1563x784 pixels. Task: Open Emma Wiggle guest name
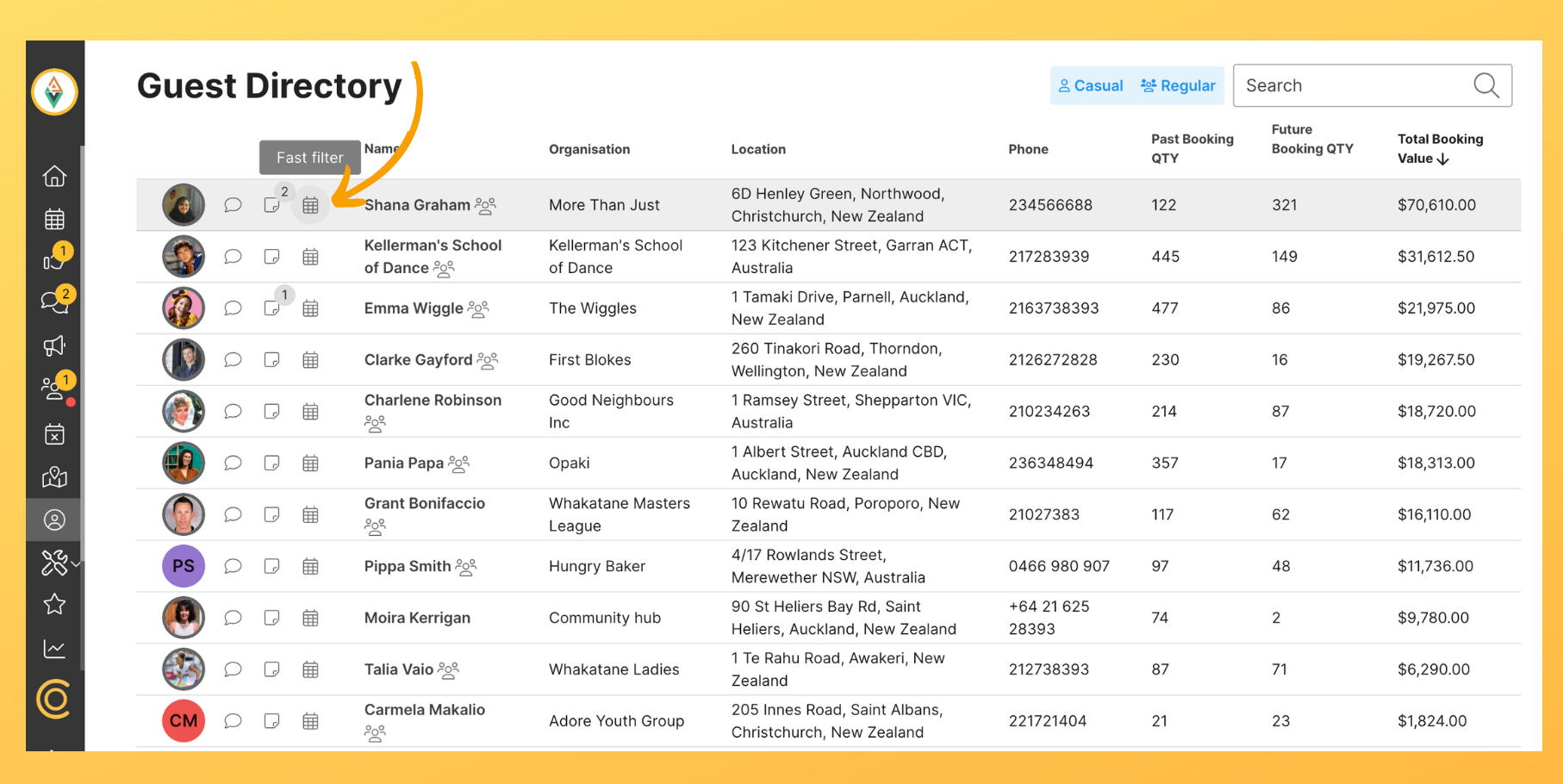pyautogui.click(x=414, y=308)
